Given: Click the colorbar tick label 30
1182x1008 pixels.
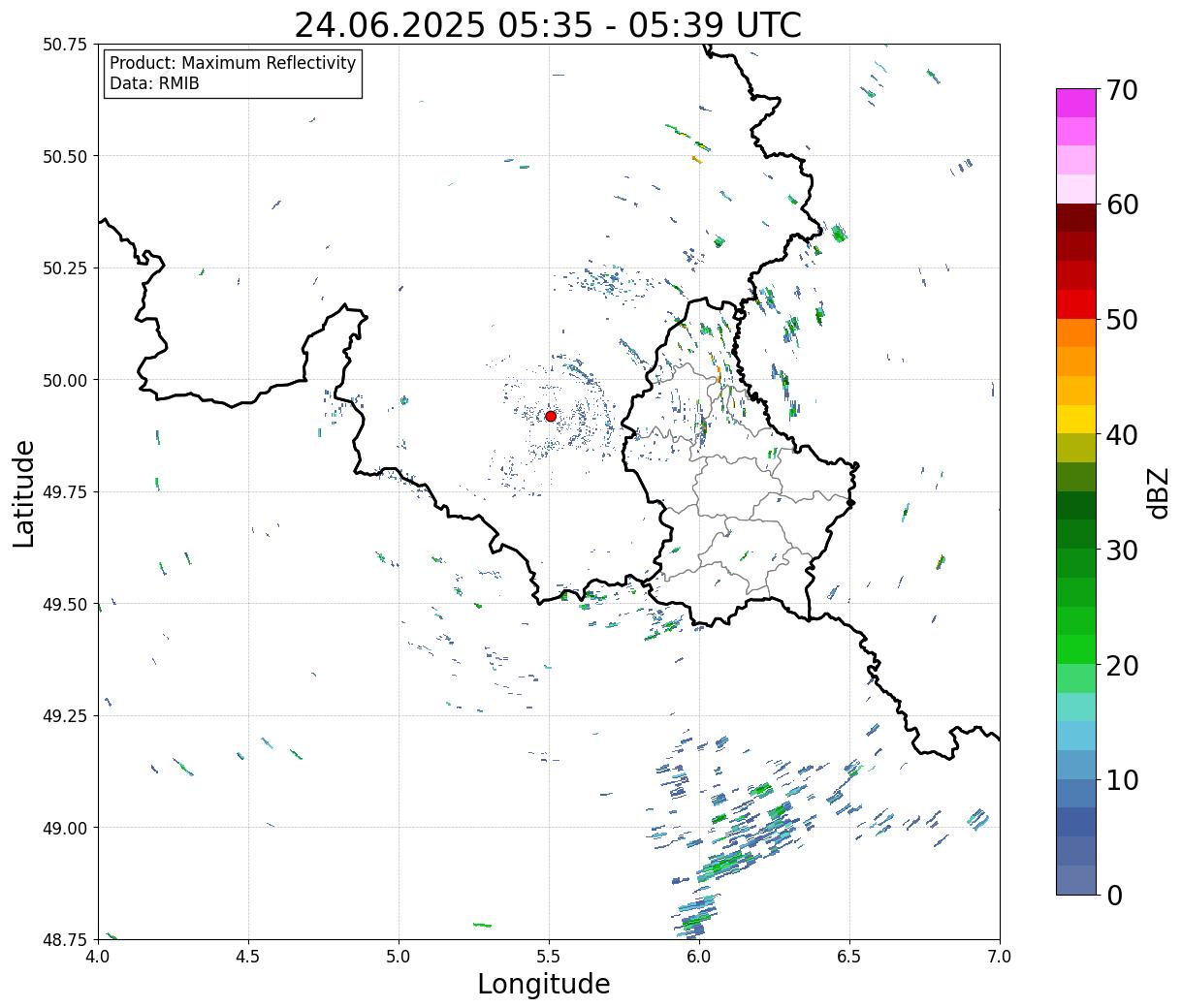Looking at the screenshot, I should pyautogui.click(x=1121, y=550).
